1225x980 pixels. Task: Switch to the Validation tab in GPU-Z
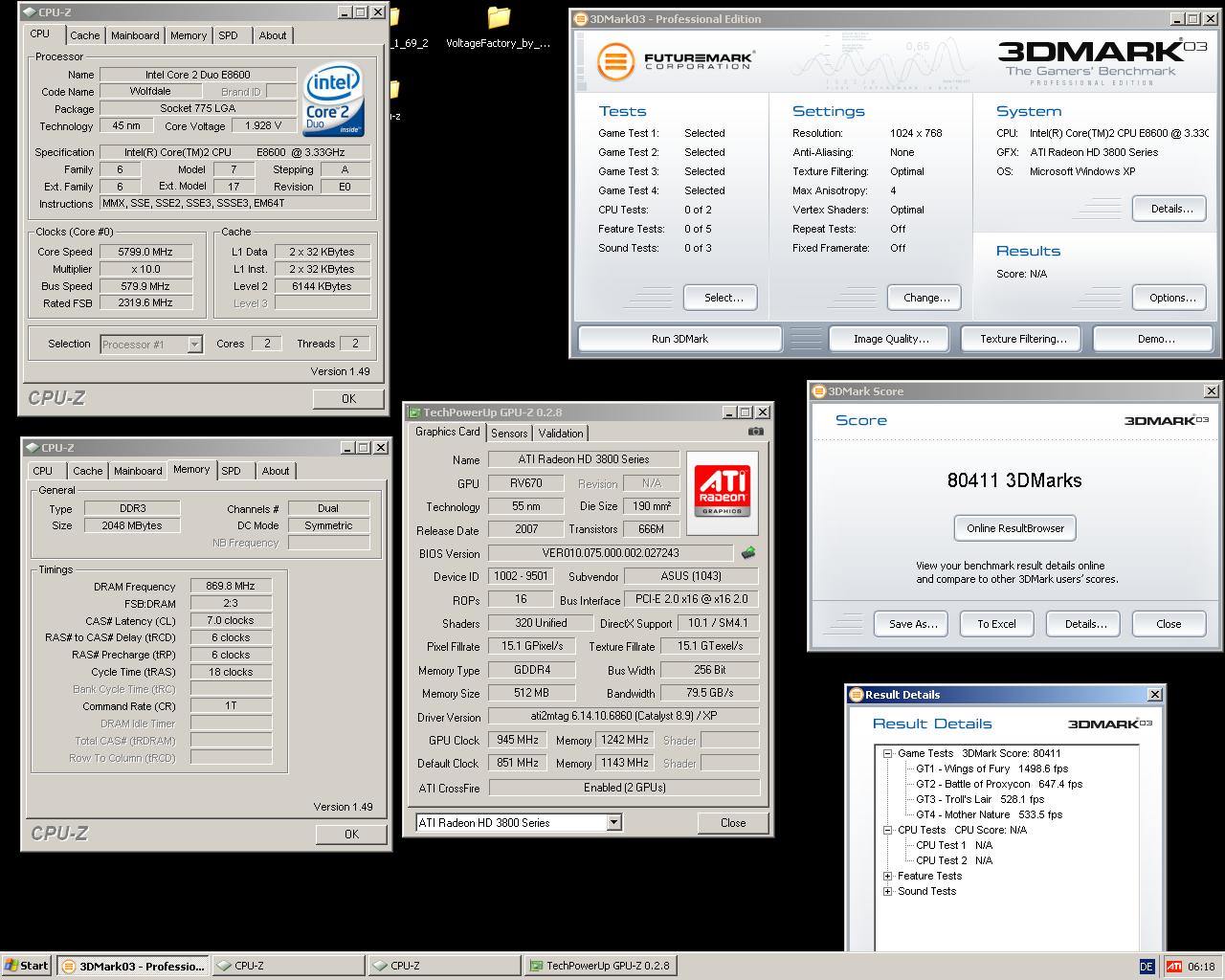click(x=561, y=434)
